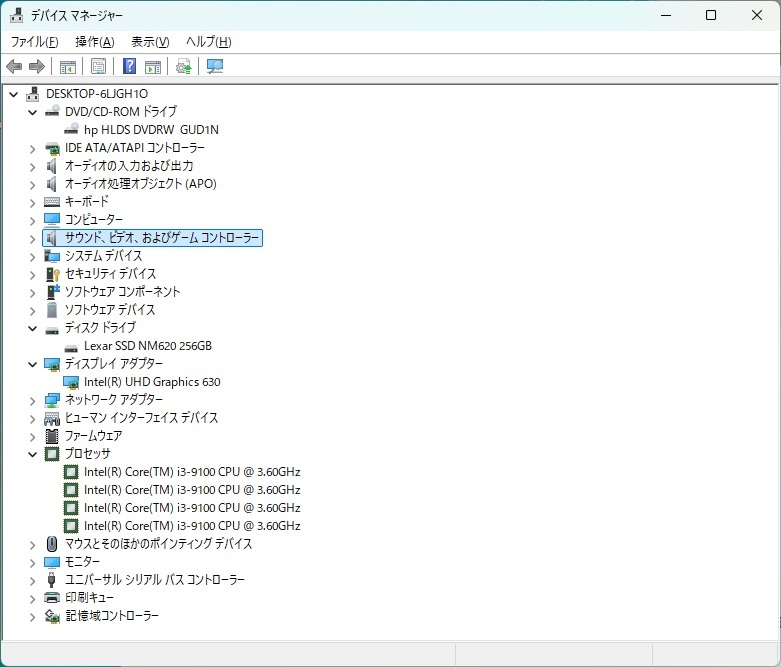
Task: Click the Device Manager title bar icon
Action: (x=16, y=15)
